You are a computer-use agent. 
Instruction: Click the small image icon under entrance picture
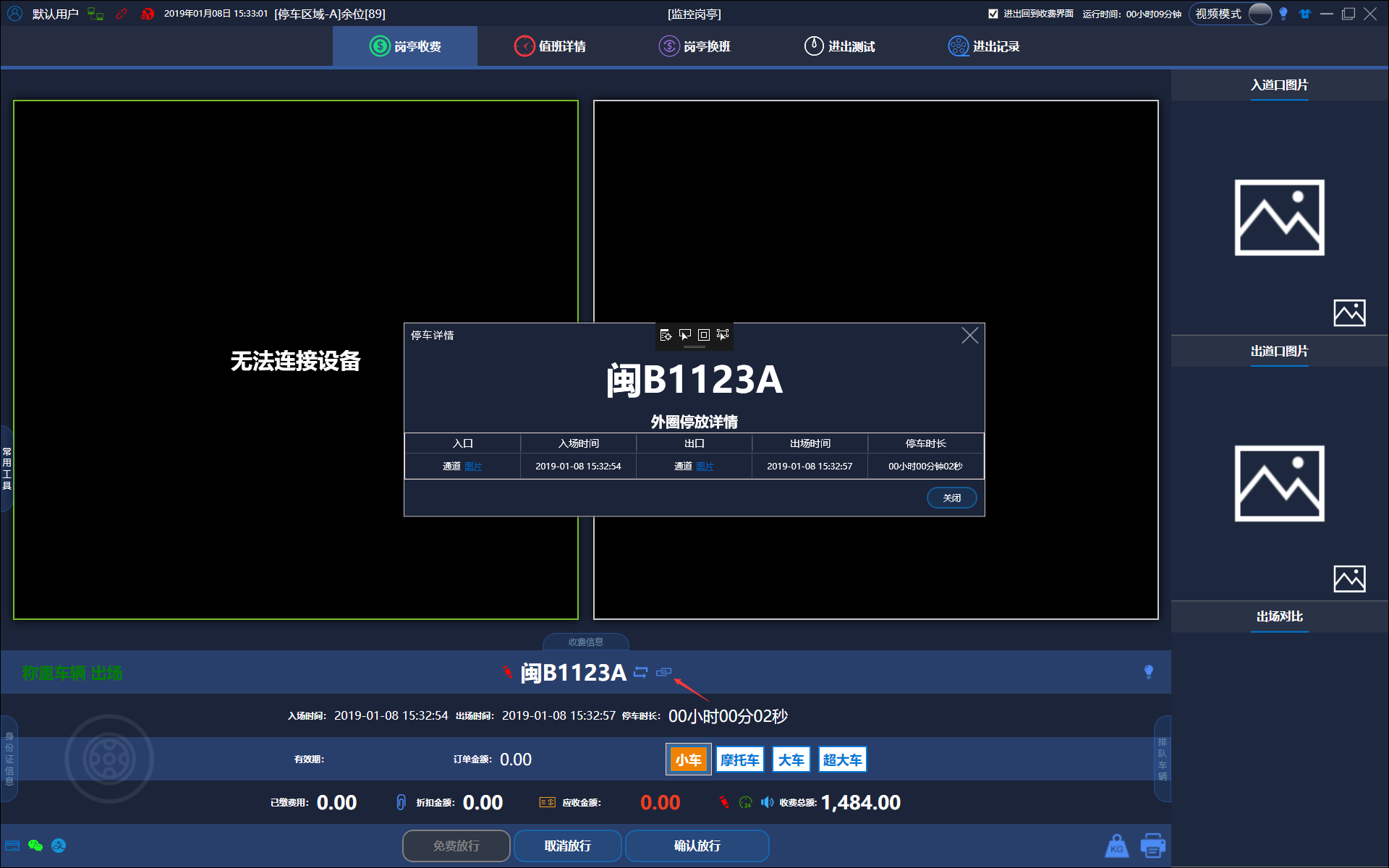(x=1349, y=313)
